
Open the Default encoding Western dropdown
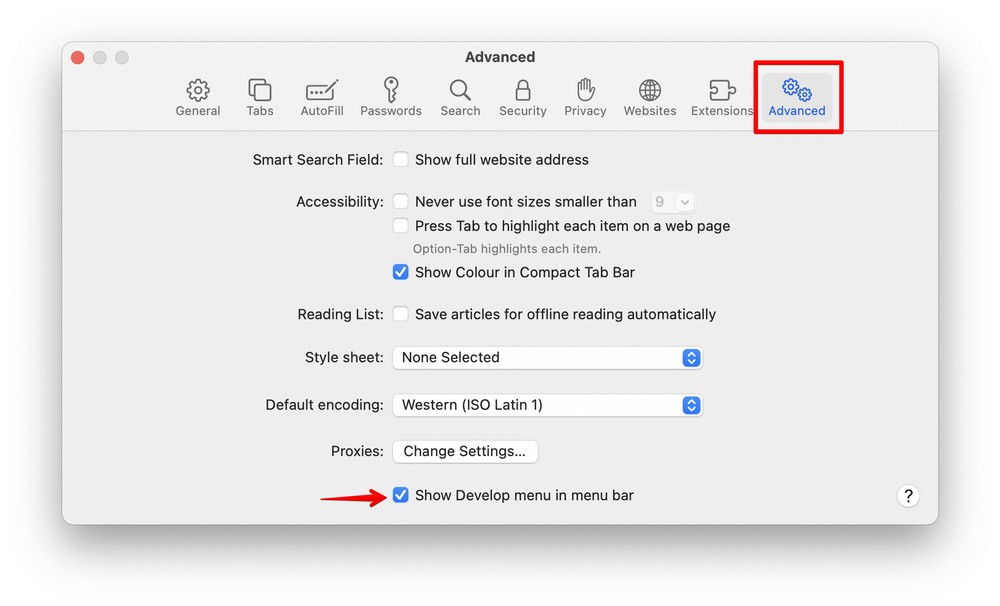click(547, 405)
